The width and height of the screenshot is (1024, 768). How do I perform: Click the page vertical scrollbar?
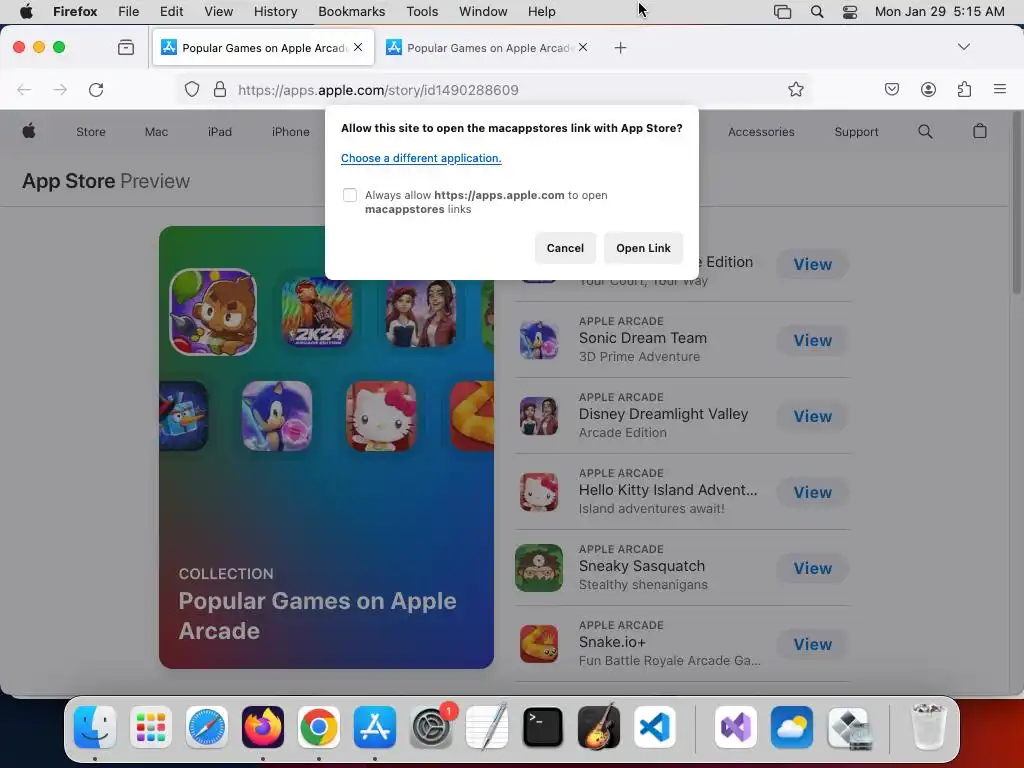pyautogui.click(x=1017, y=202)
